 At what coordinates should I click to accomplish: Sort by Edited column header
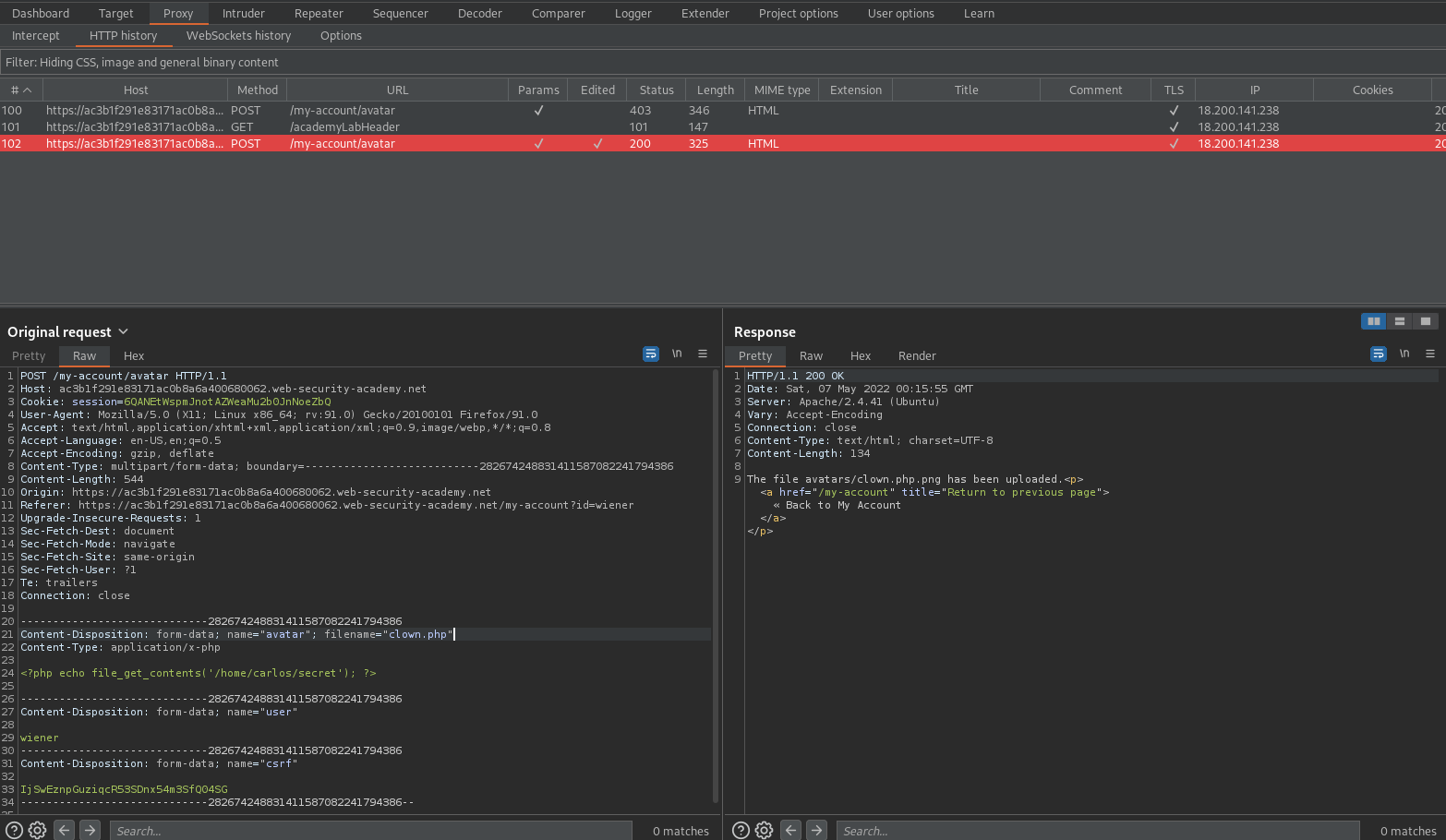point(597,90)
